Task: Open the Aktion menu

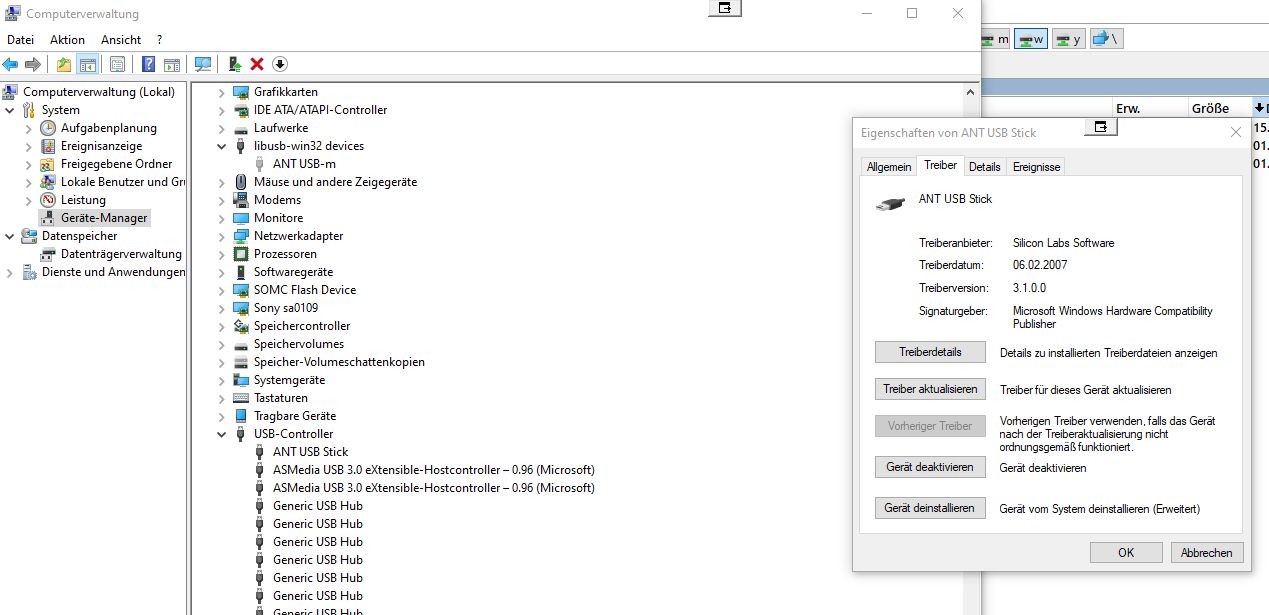Action: click(x=67, y=40)
